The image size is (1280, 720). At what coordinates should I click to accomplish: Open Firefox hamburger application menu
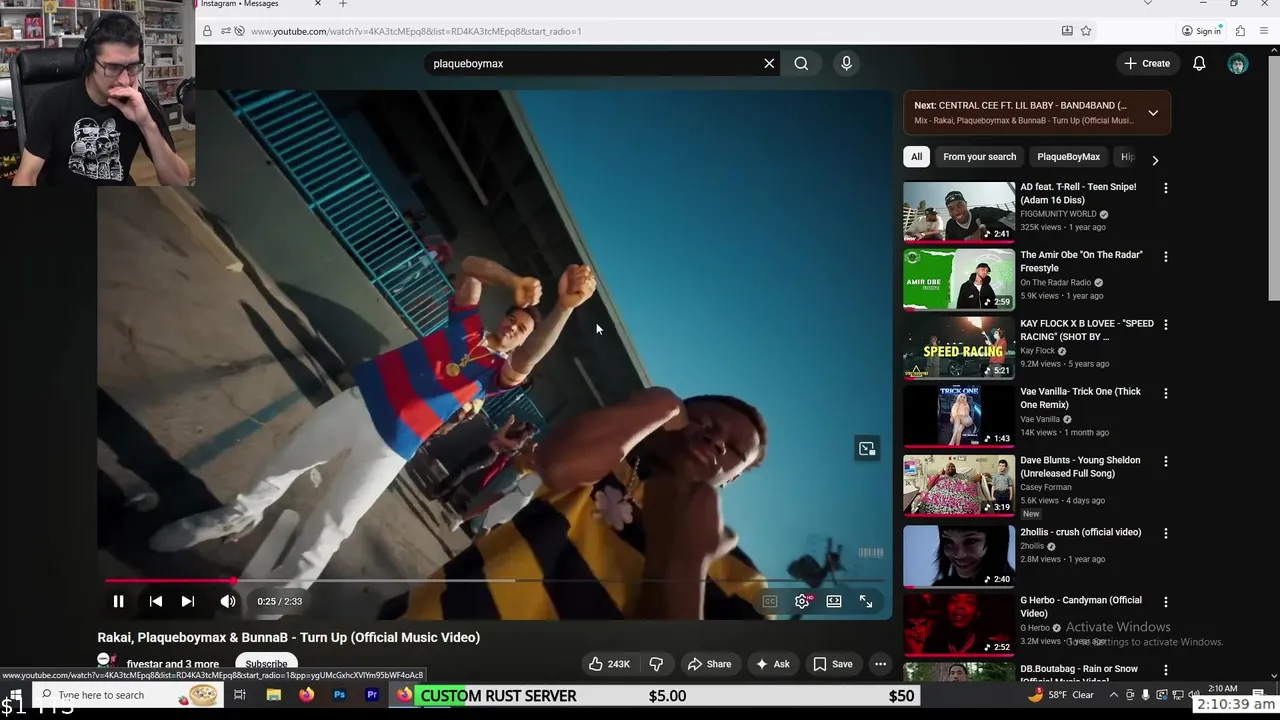[x=1264, y=31]
